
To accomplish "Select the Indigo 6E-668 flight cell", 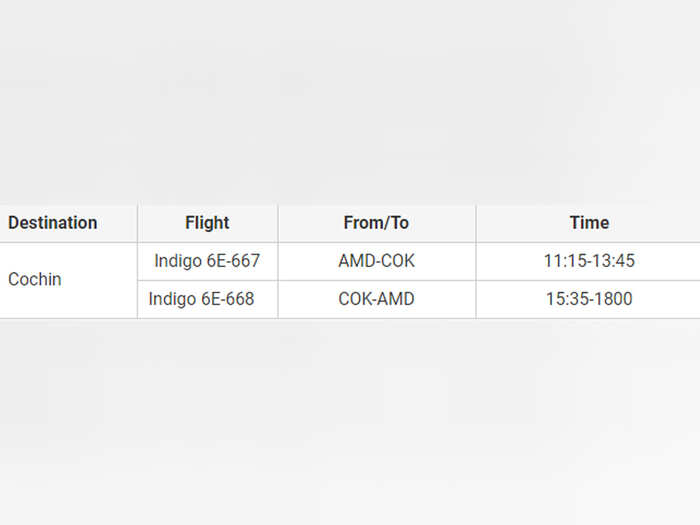I will coord(208,300).
